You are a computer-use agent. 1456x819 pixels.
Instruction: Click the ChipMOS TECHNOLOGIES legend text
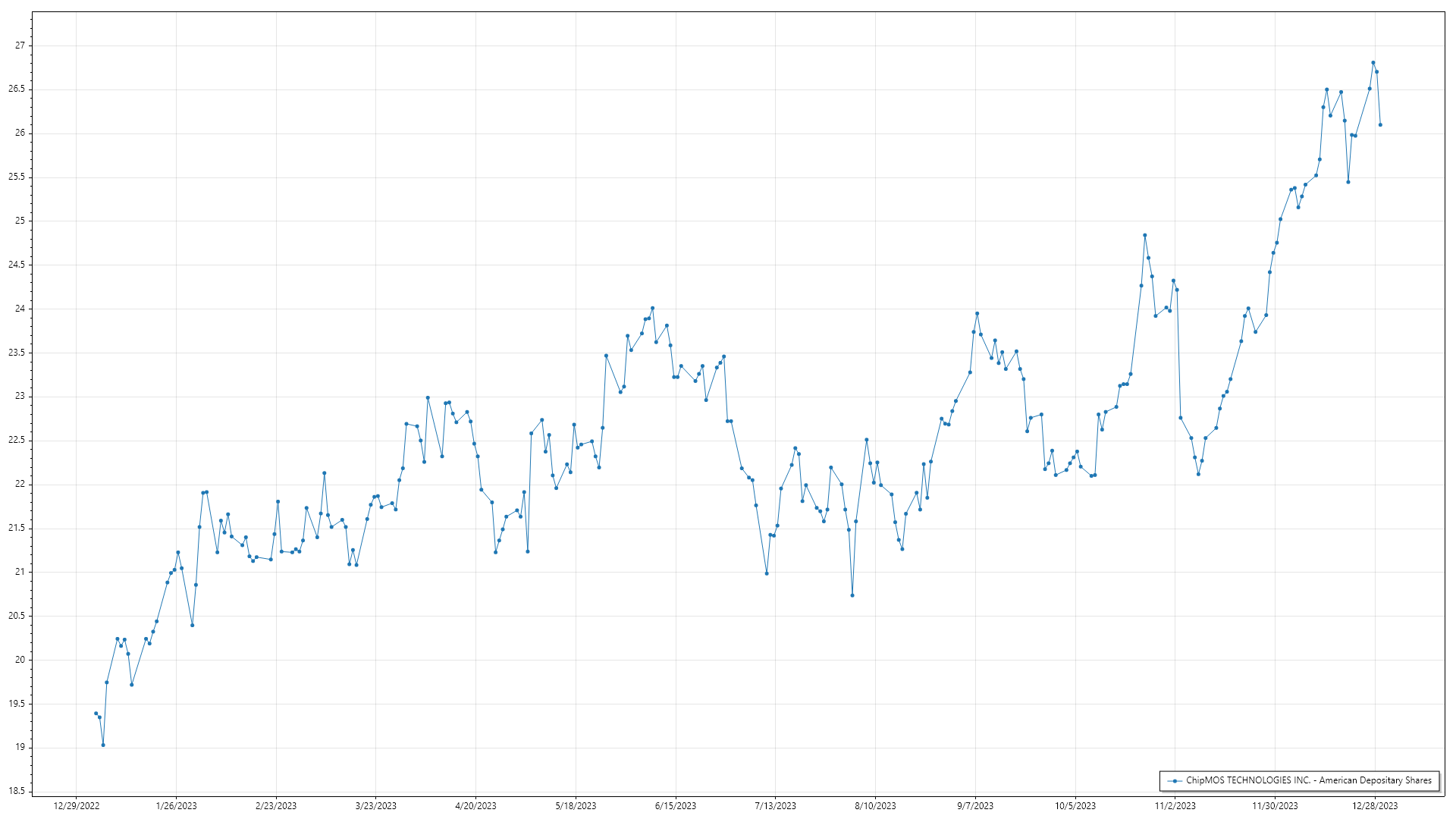tap(1308, 780)
